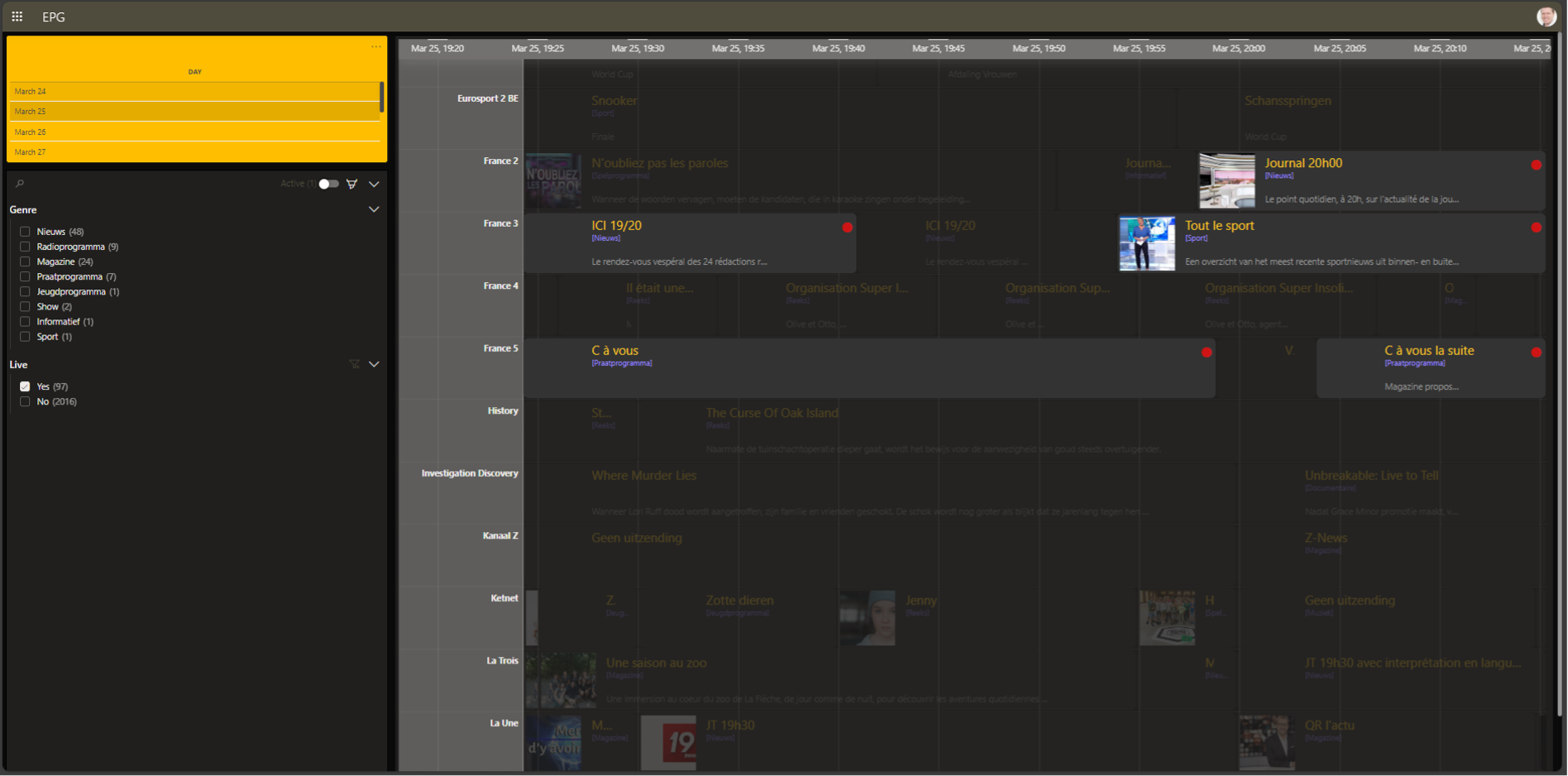
Task: Select March 26 in the day list
Action: point(194,132)
